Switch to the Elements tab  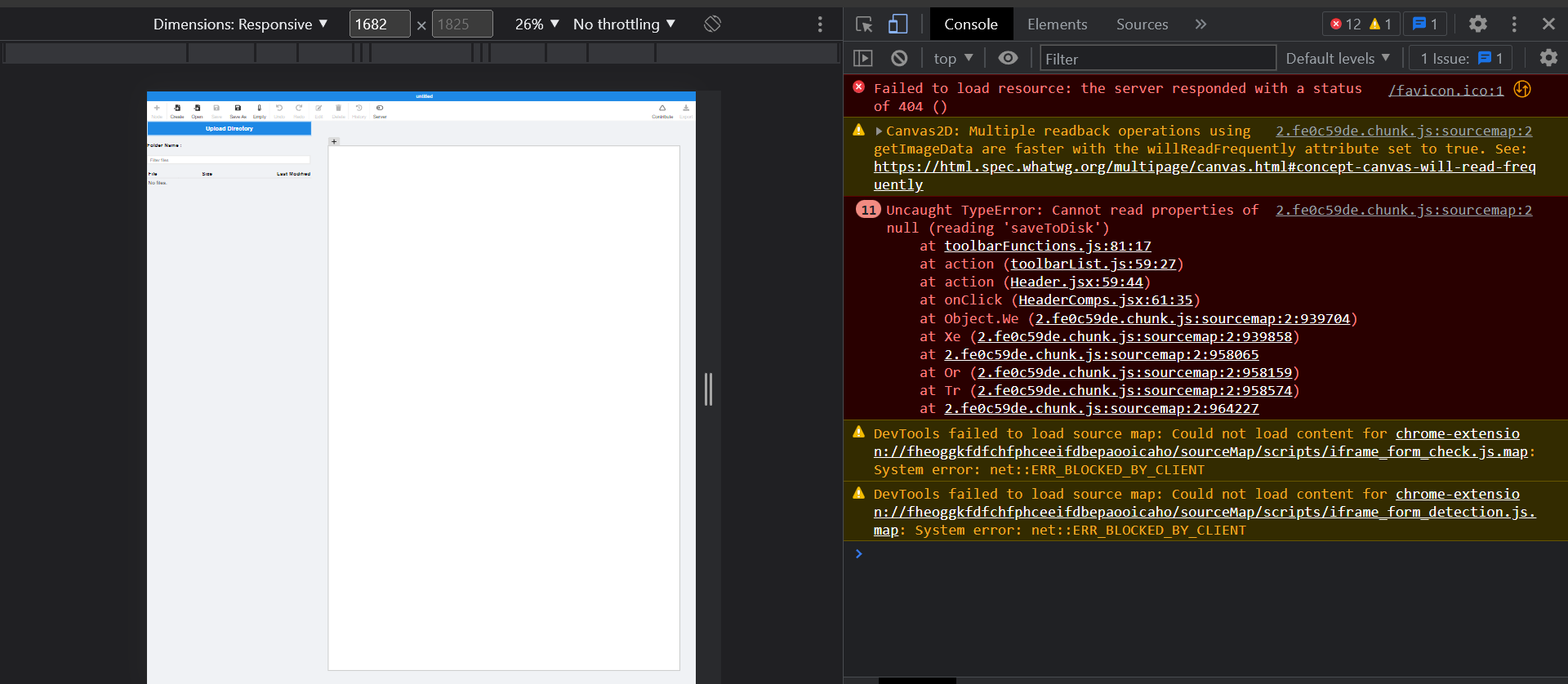click(x=1058, y=24)
